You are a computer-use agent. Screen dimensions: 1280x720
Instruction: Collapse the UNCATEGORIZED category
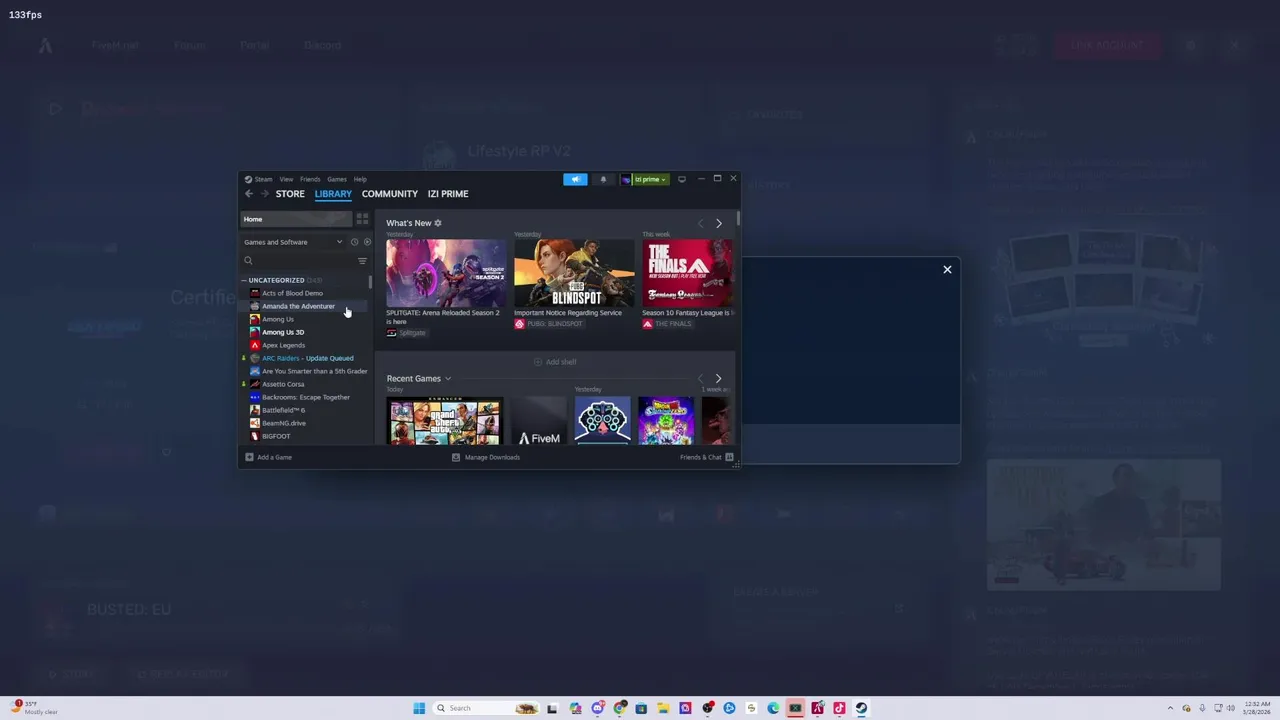click(243, 280)
